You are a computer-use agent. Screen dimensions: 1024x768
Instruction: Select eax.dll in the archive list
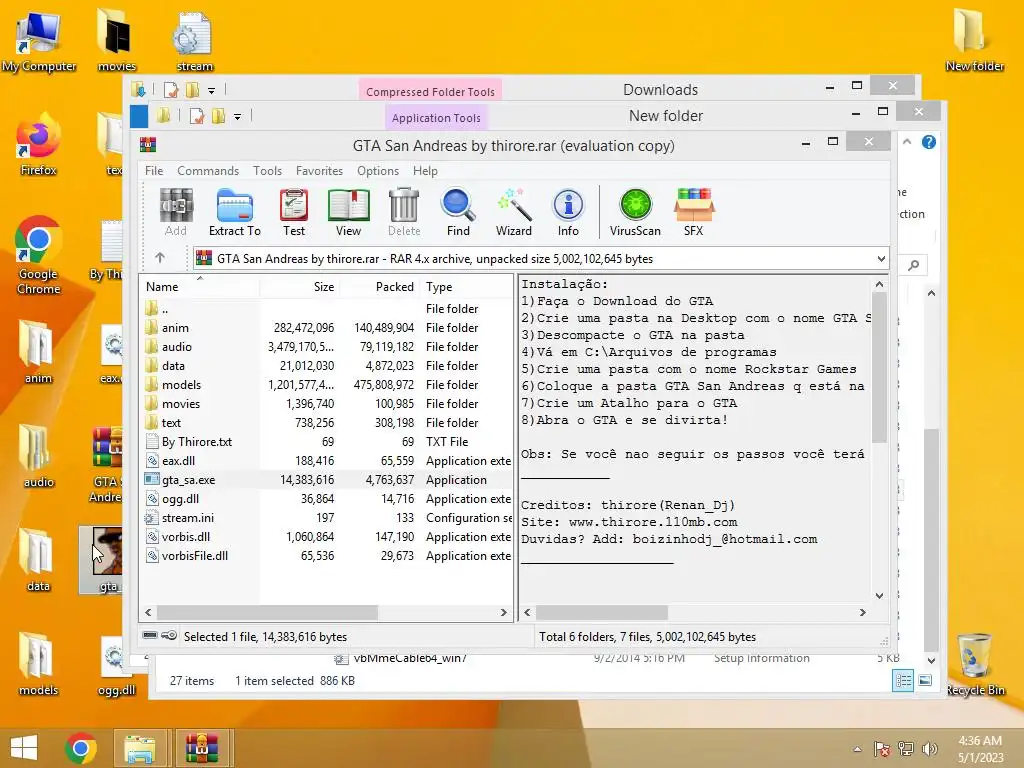[326, 460]
